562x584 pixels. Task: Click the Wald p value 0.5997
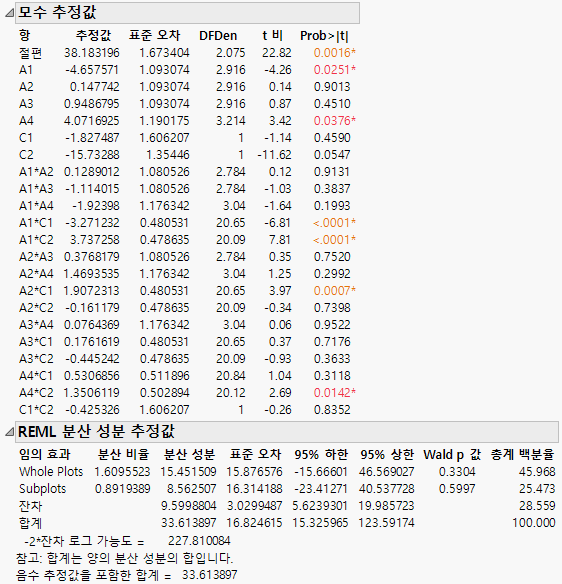457,489
